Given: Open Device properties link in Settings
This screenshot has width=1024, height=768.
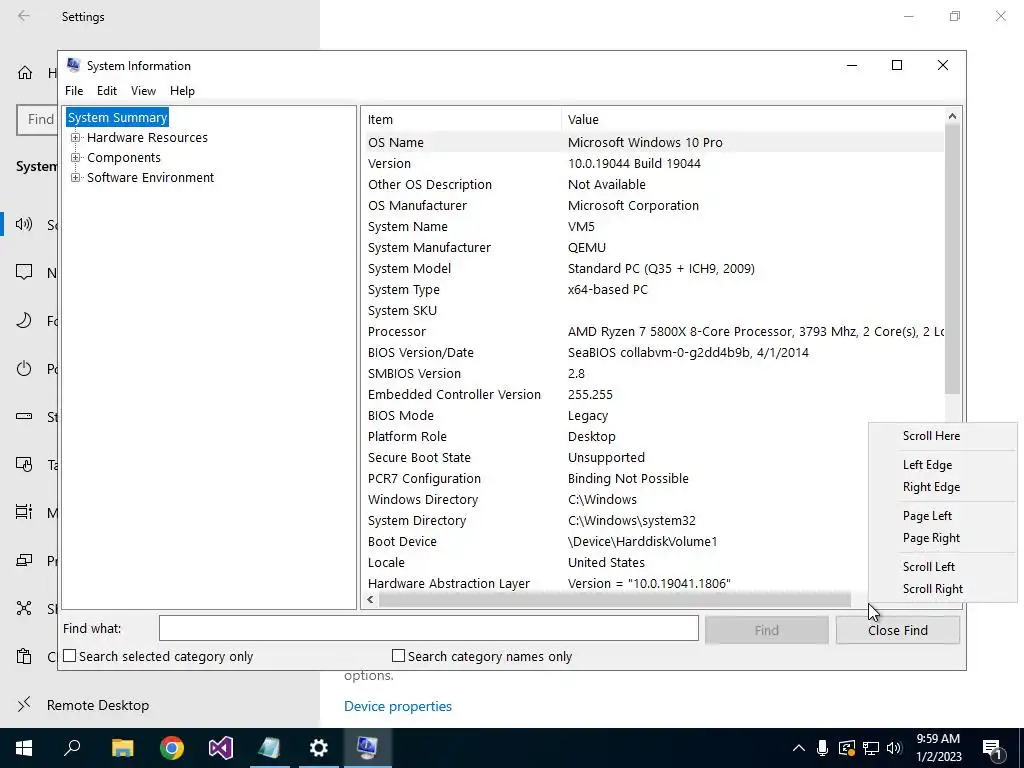Looking at the screenshot, I should click(x=398, y=706).
